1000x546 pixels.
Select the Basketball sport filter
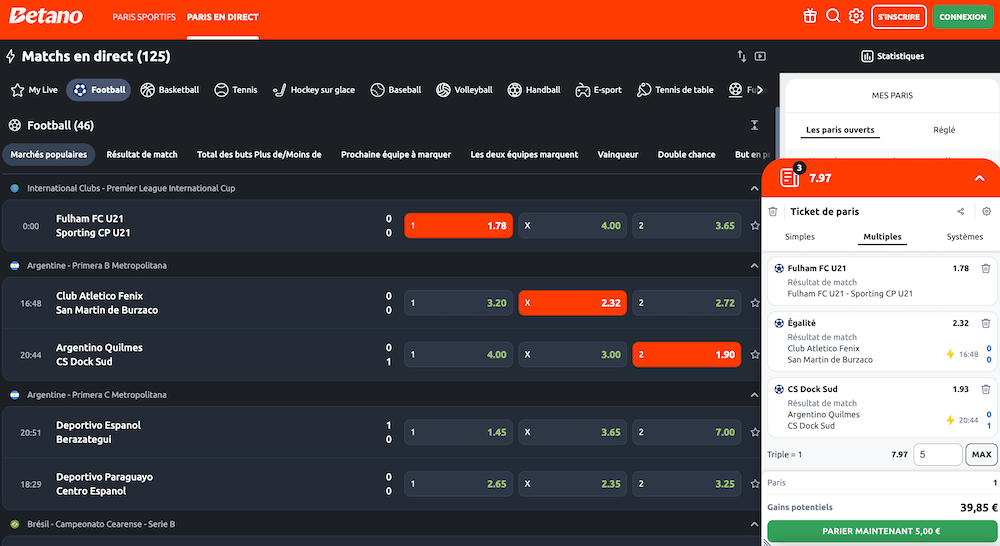170,90
